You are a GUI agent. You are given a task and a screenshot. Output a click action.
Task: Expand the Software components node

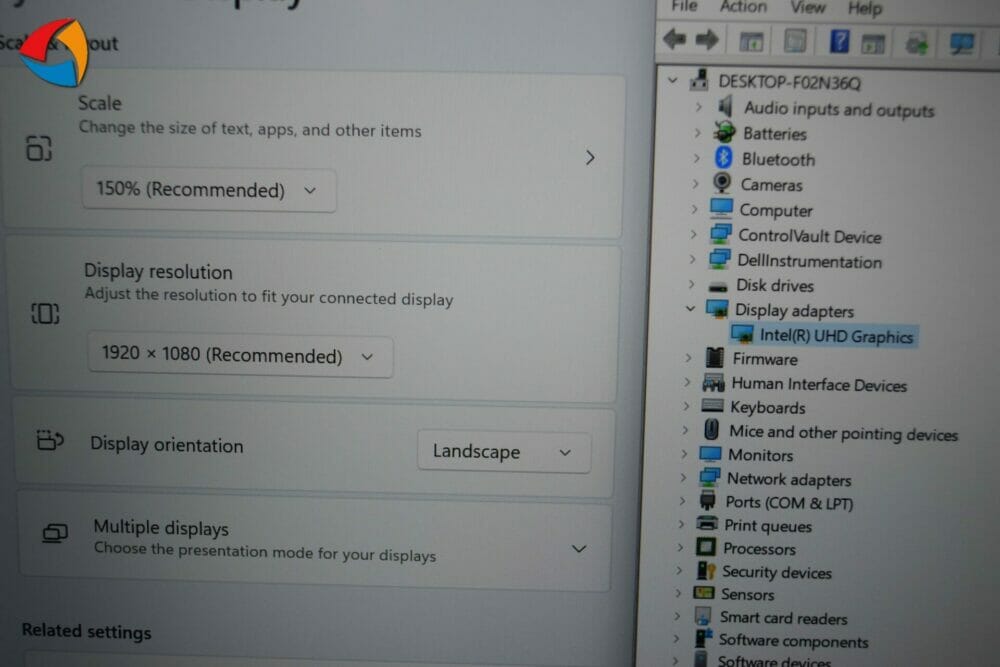tap(676, 638)
